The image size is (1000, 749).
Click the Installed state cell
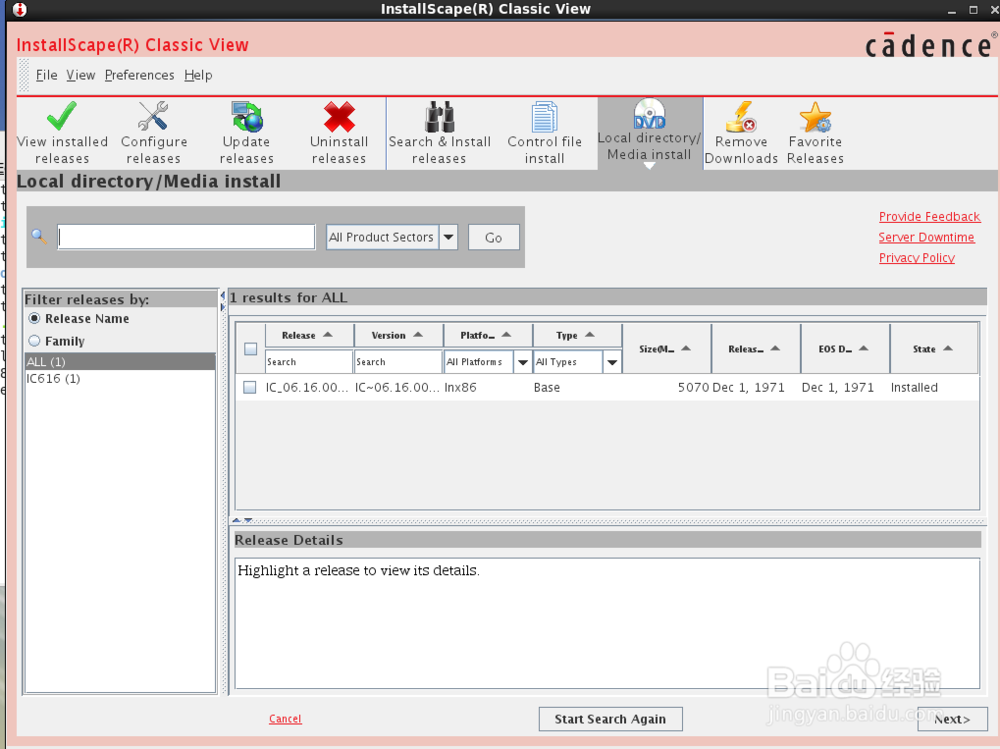coord(914,387)
